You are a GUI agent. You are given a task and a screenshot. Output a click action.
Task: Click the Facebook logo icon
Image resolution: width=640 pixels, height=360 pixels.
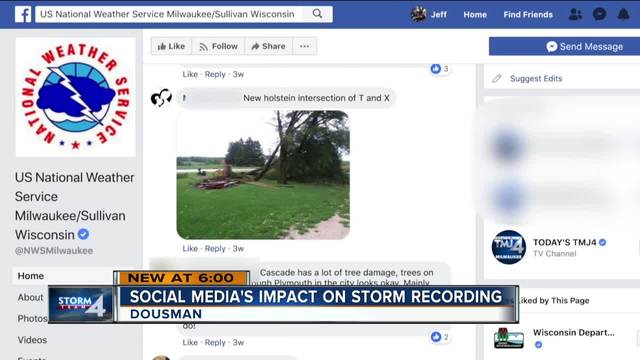[23, 14]
